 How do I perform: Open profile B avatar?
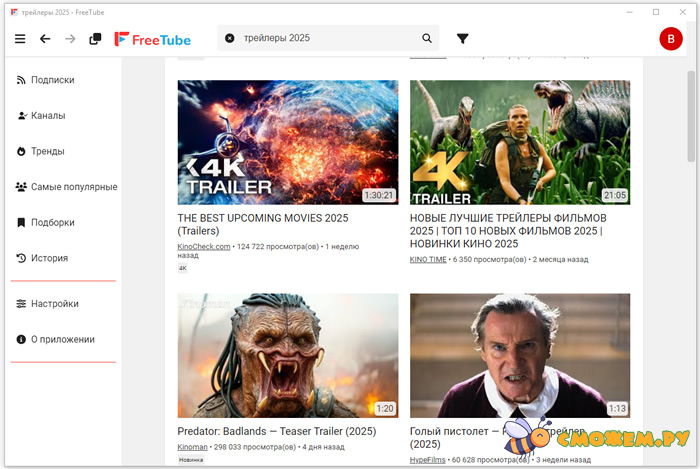point(671,39)
